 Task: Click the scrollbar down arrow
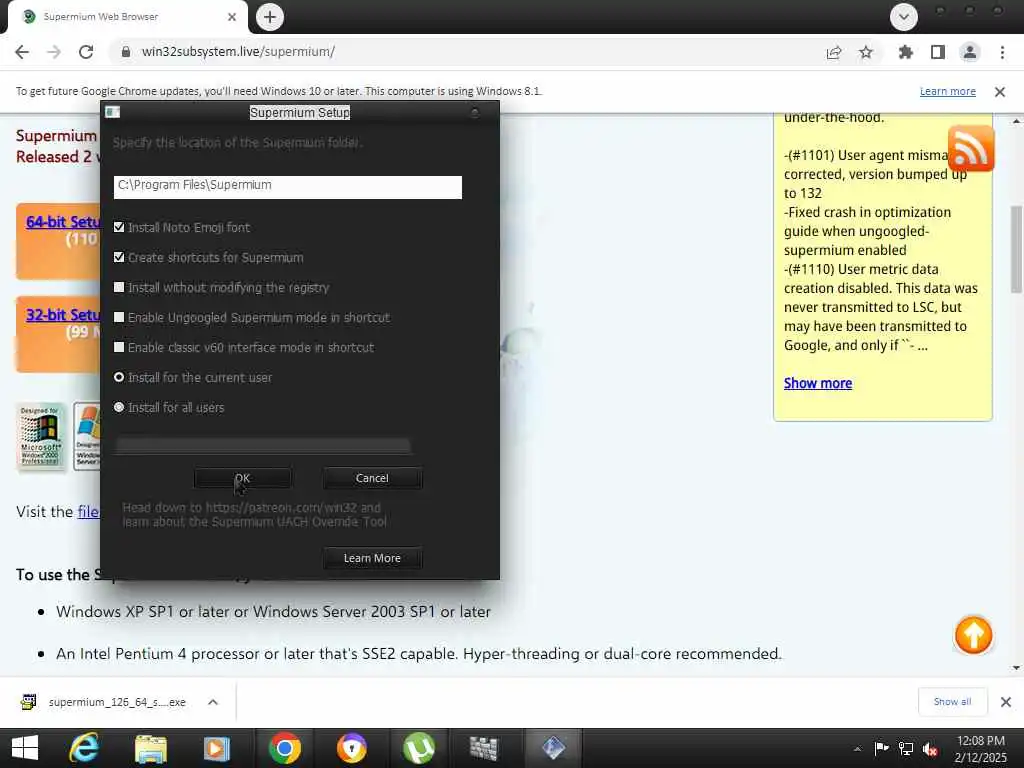pos(1016,667)
